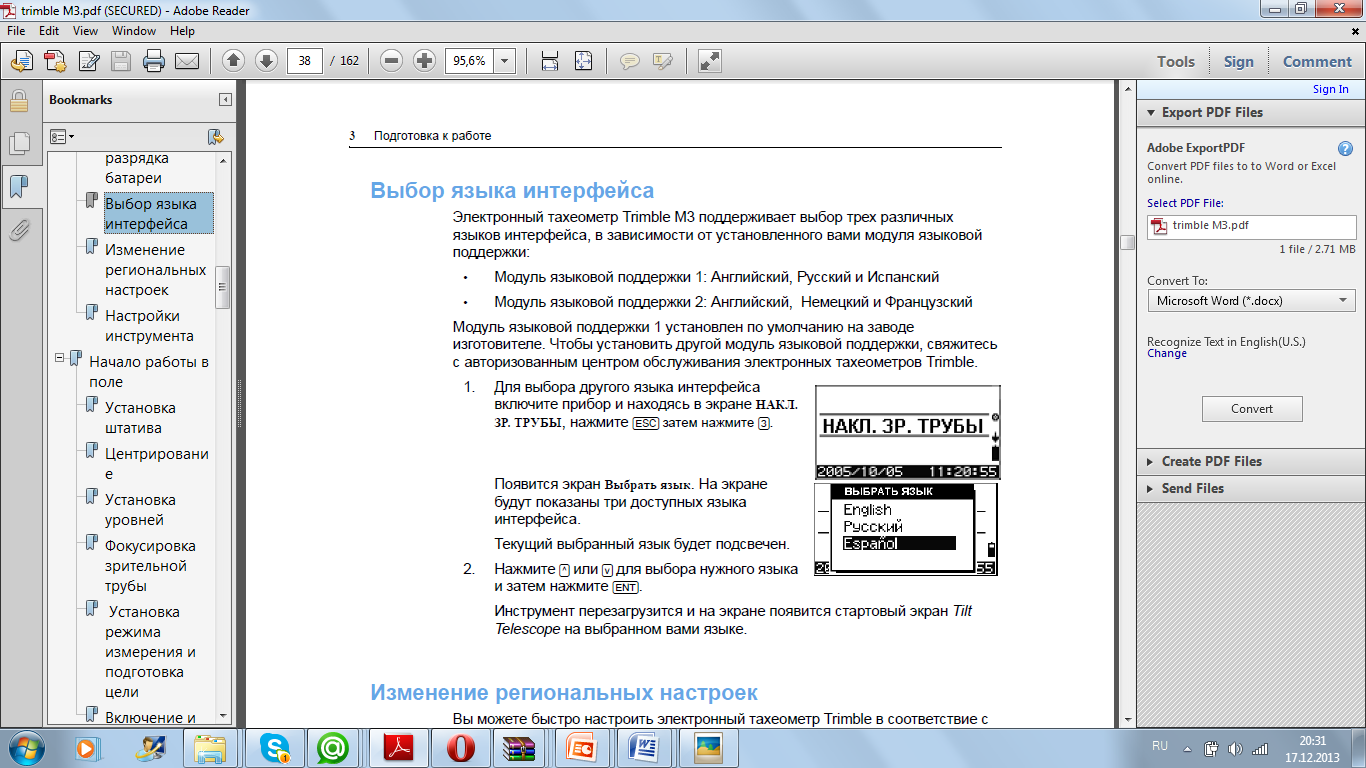
Task: Open the File menu
Action: point(17,31)
